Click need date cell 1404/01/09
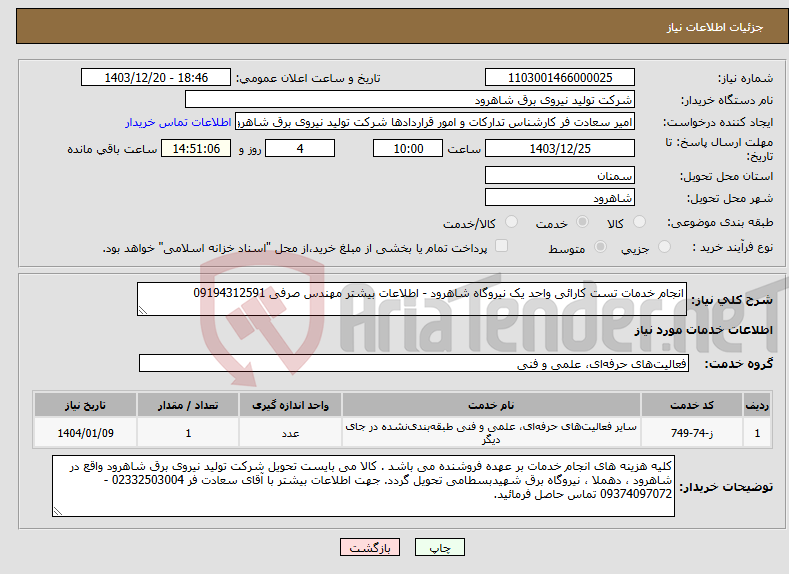This screenshot has width=789, height=574. [x=86, y=433]
